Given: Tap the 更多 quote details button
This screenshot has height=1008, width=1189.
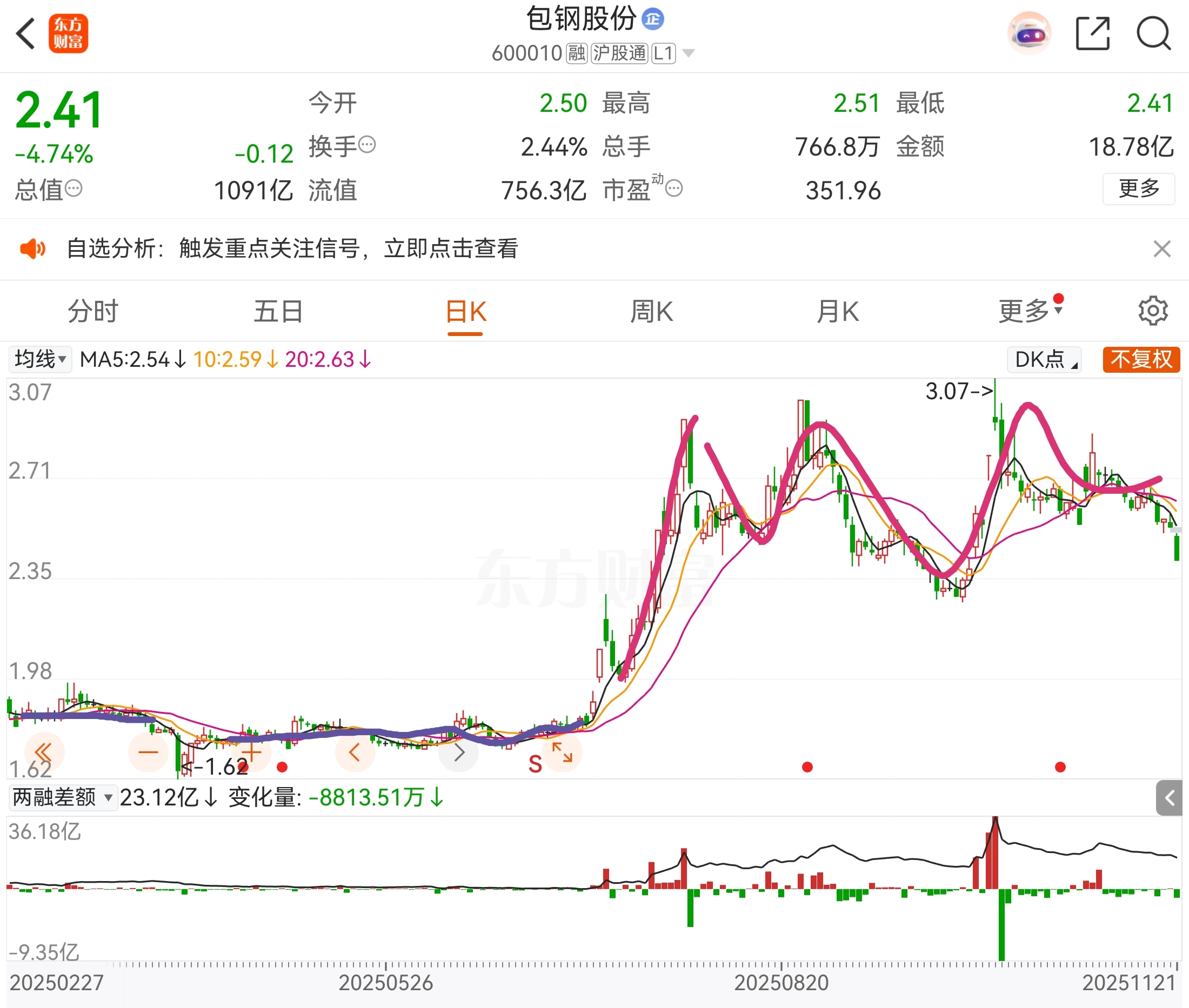Looking at the screenshot, I should [1138, 189].
